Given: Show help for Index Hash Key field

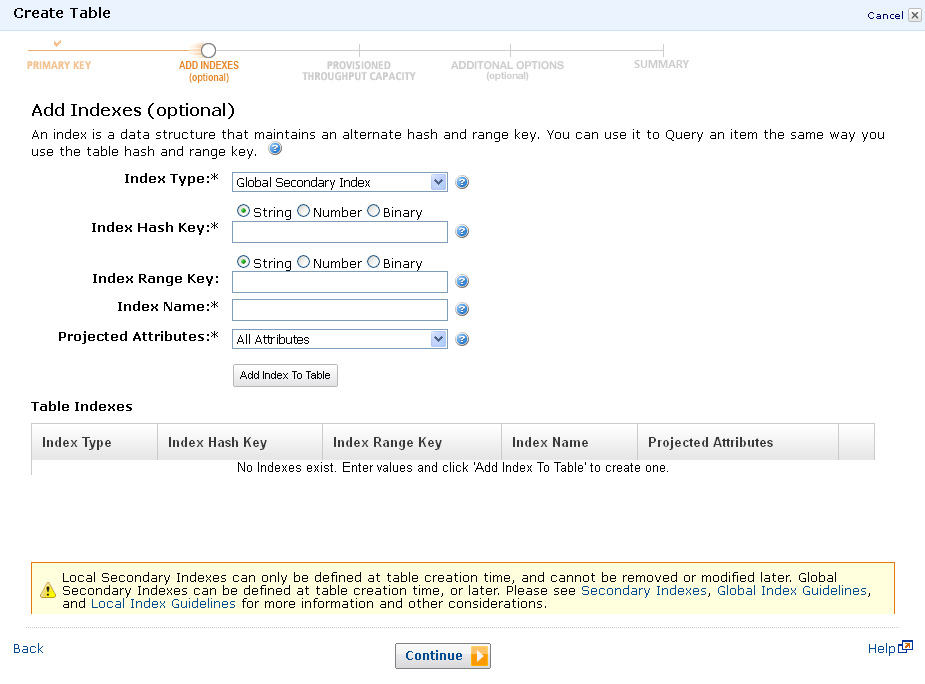Looking at the screenshot, I should (462, 231).
